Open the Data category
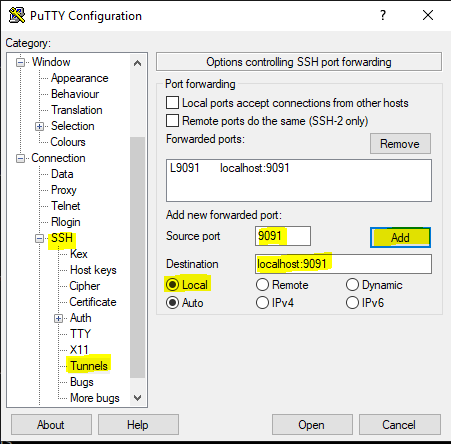This screenshot has width=451, height=444. [62, 174]
